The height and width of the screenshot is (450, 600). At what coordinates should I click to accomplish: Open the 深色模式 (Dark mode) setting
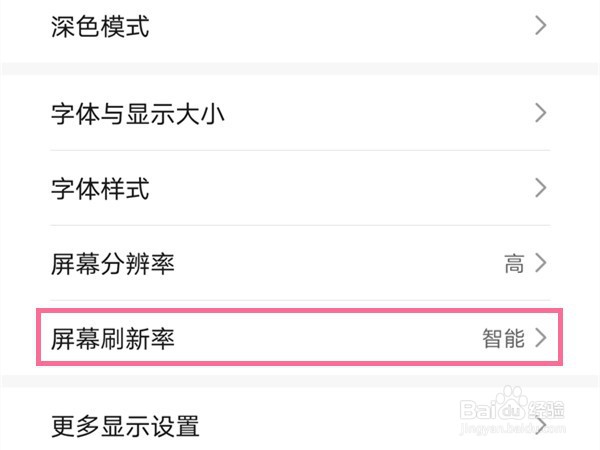coord(100,27)
